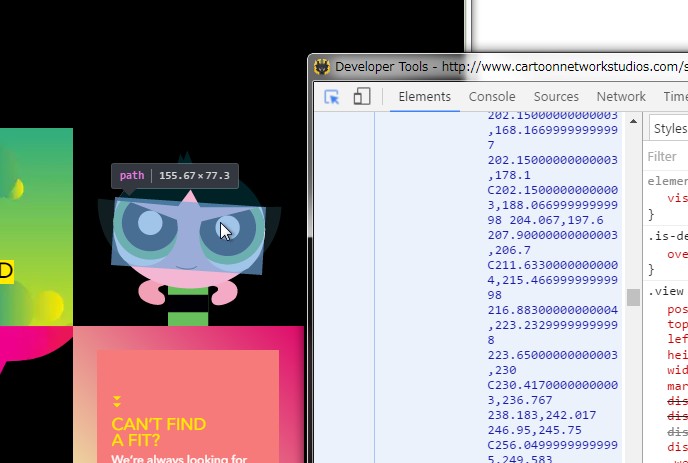Screen dimensions: 688x463
Task: Click path value ,230 in Elements
Action: coord(502,370)
